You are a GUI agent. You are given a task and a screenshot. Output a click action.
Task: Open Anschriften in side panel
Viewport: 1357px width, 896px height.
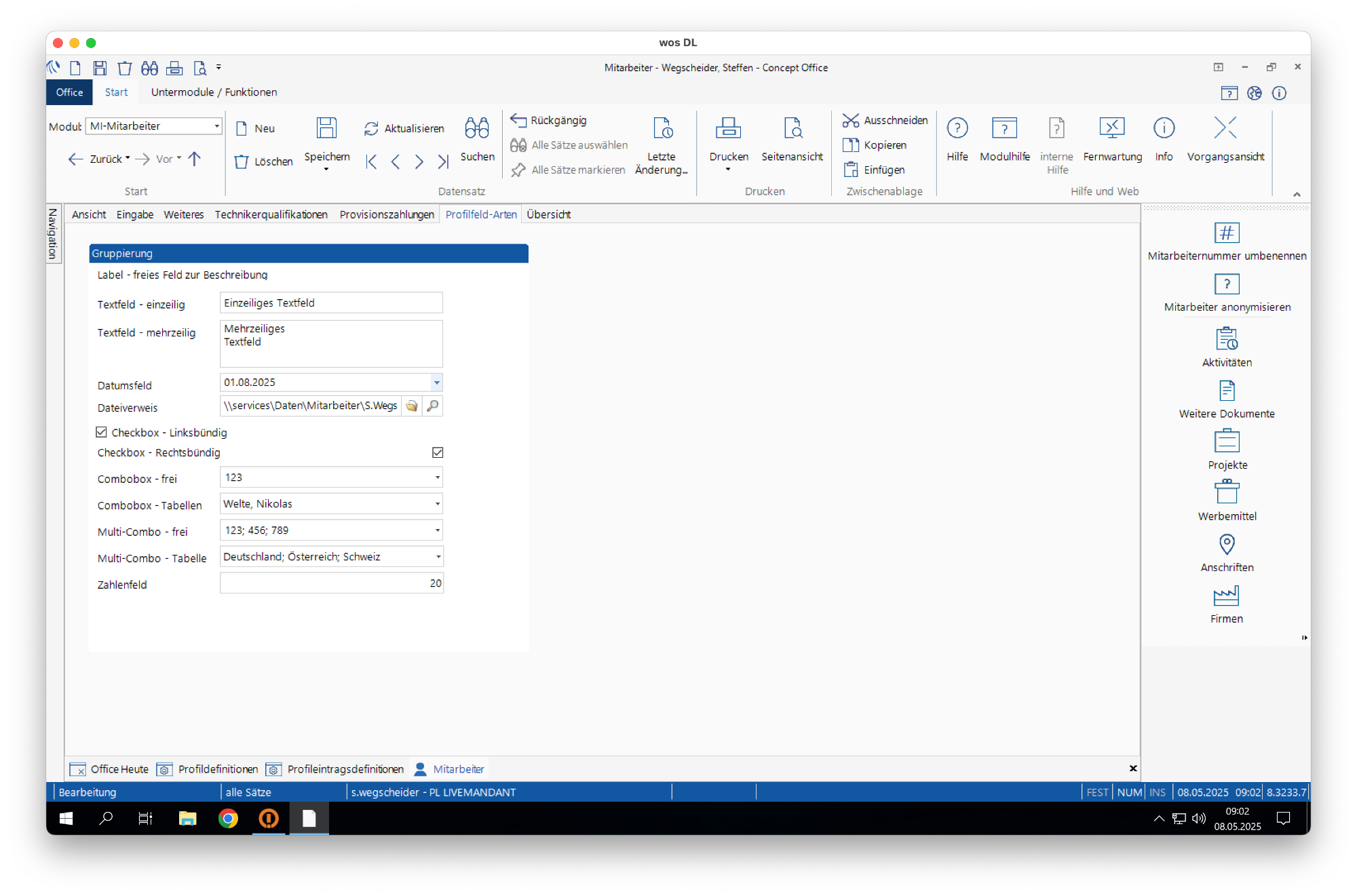point(1227,553)
